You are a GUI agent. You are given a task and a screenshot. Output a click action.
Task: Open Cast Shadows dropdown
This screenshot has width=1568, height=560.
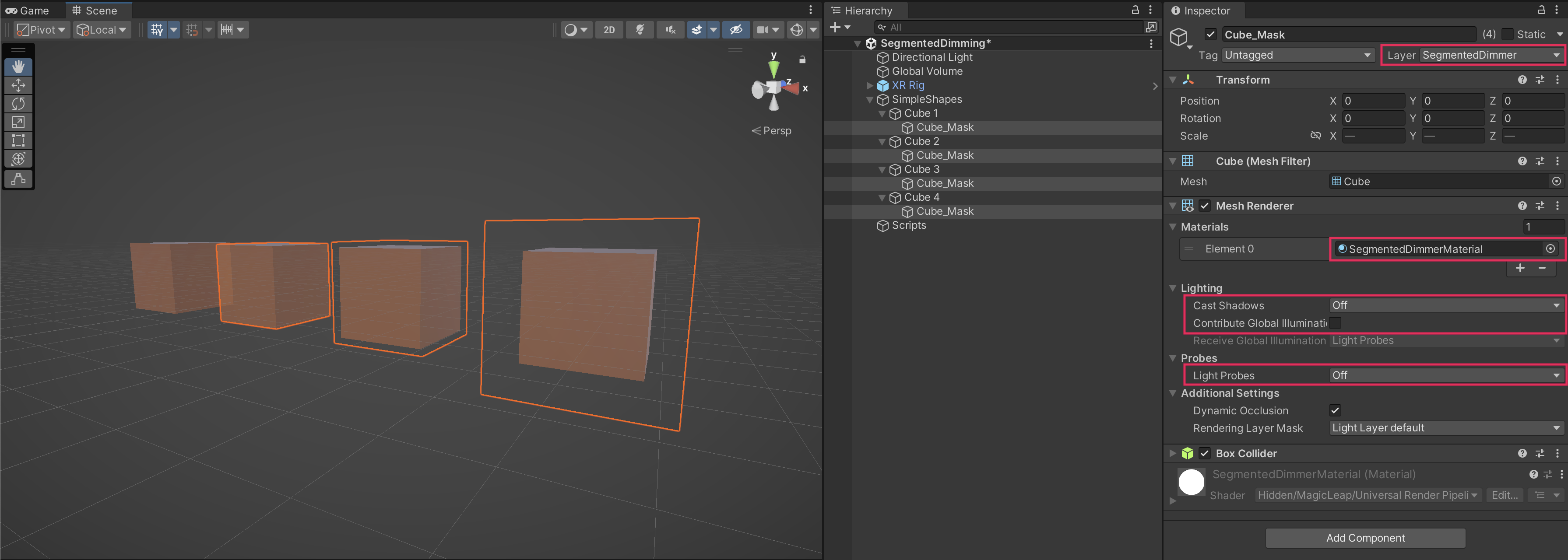click(1445, 305)
